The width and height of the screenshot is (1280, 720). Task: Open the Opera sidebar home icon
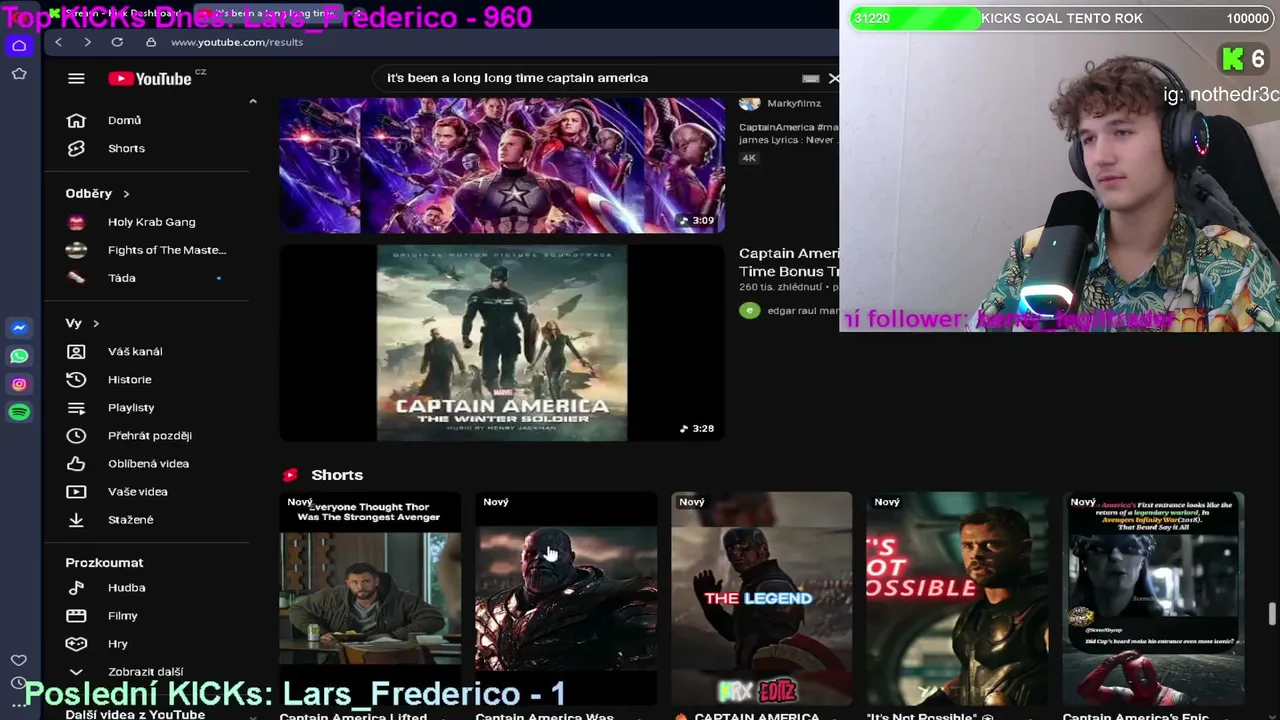pos(19,46)
